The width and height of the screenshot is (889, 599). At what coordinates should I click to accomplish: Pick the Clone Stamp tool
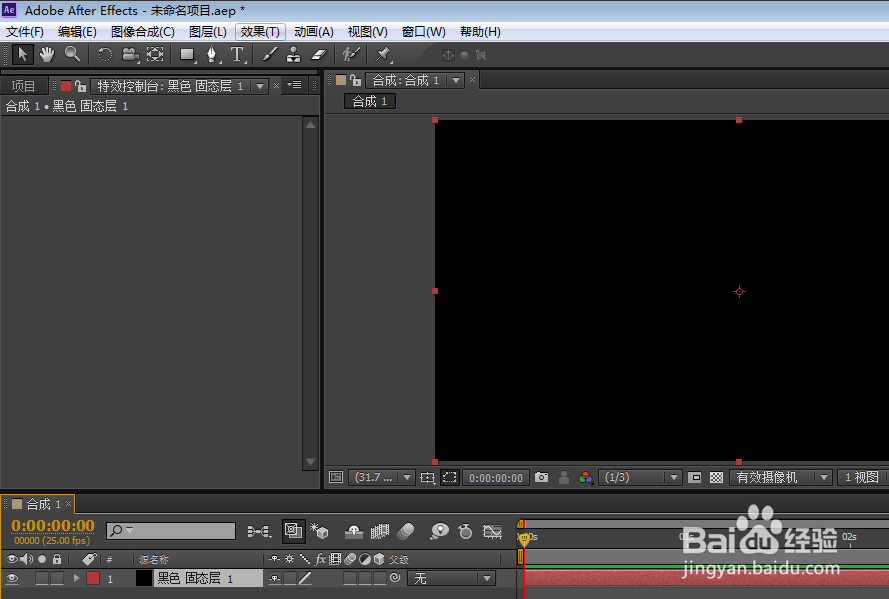coord(292,54)
